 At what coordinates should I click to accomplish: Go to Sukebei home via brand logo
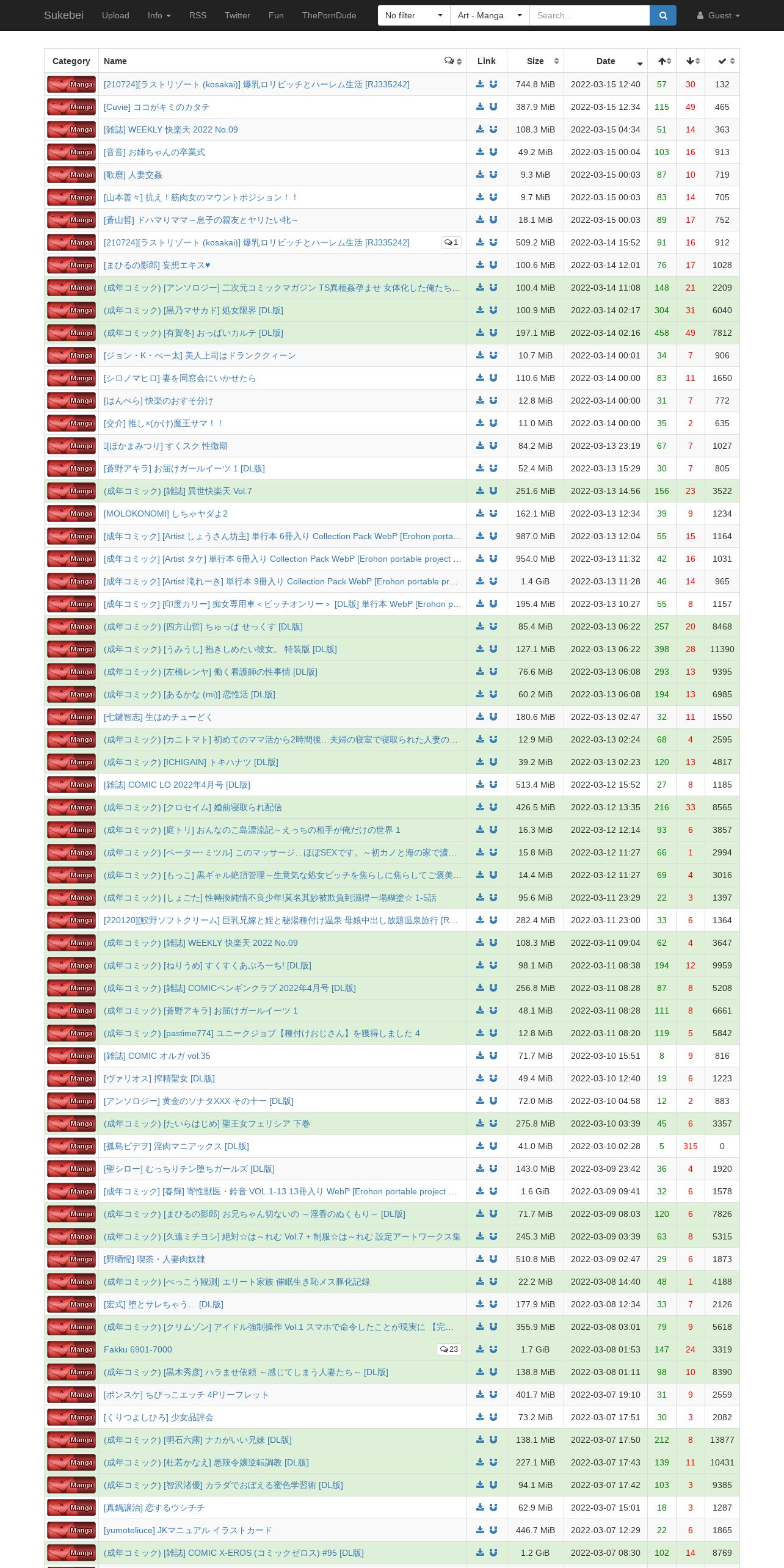point(64,15)
